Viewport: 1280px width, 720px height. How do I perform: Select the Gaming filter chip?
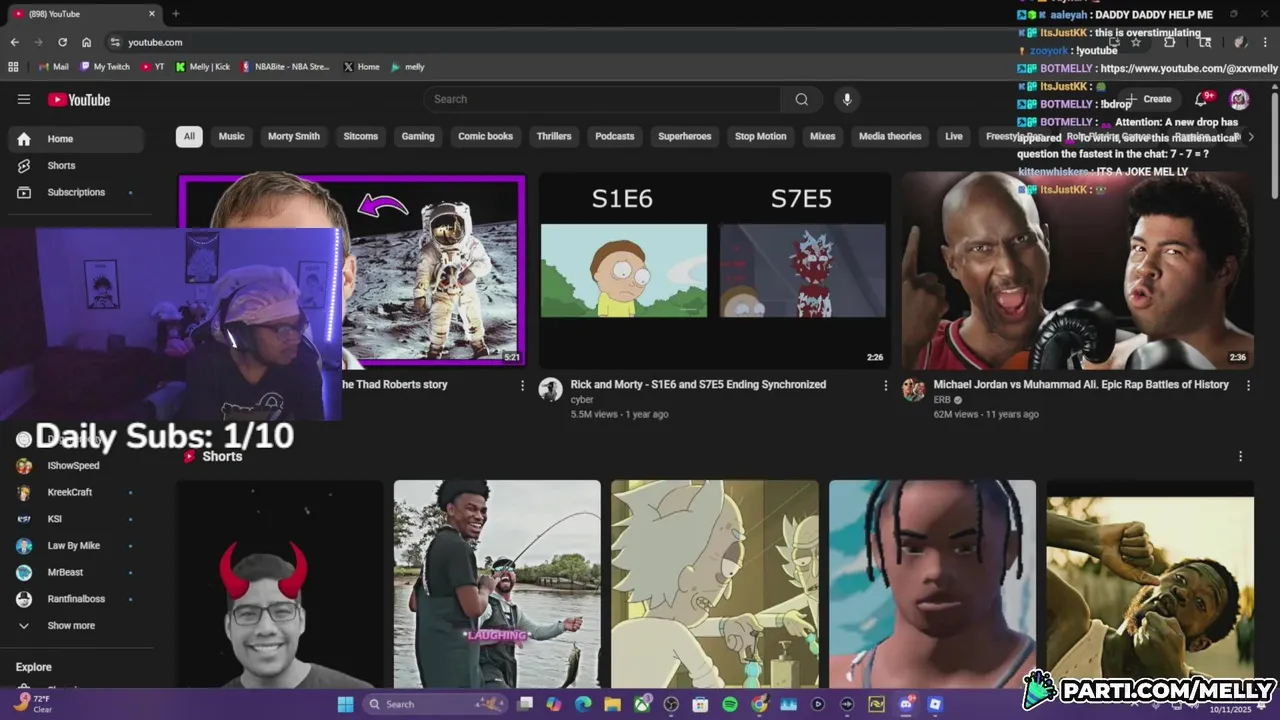point(418,136)
